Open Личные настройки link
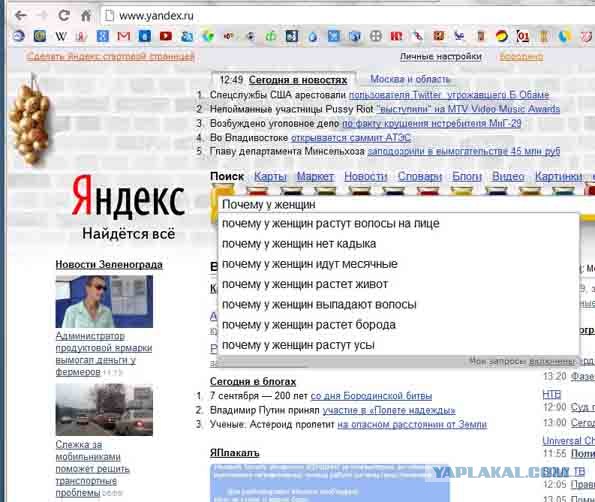595x502 pixels. (x=441, y=57)
